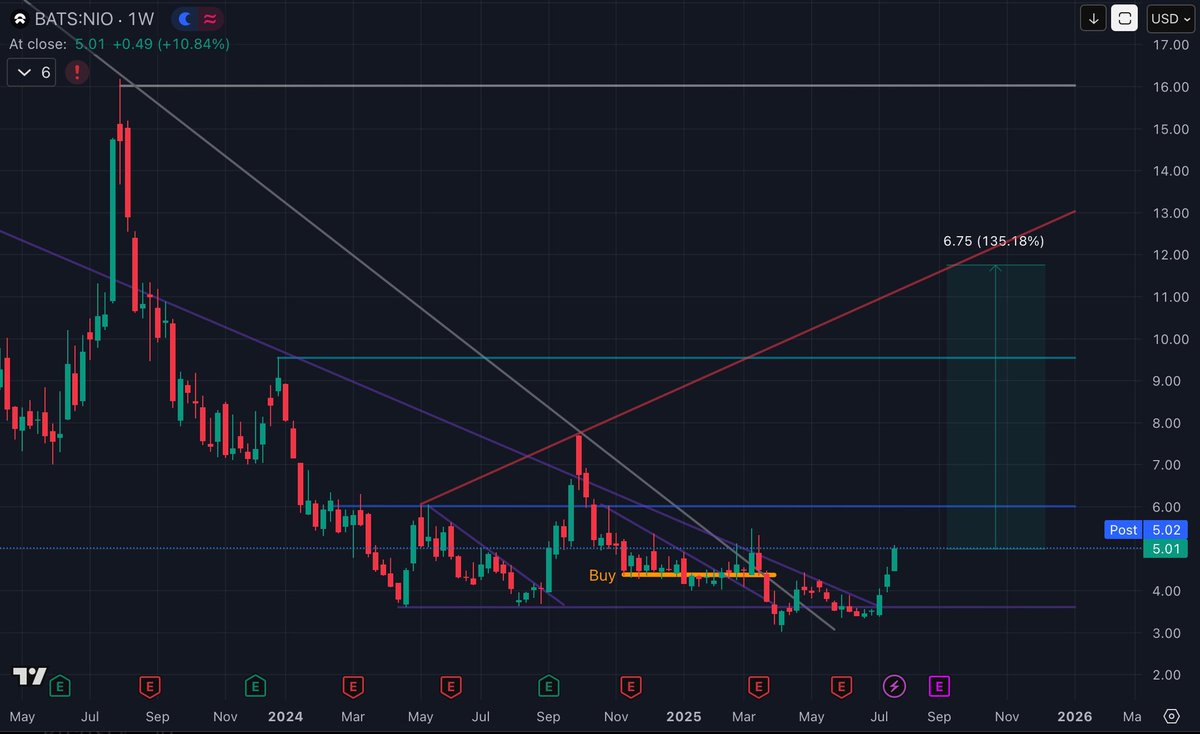Toggle the white auto-fit frame button
The image size is (1200, 734).
coord(1125,18)
